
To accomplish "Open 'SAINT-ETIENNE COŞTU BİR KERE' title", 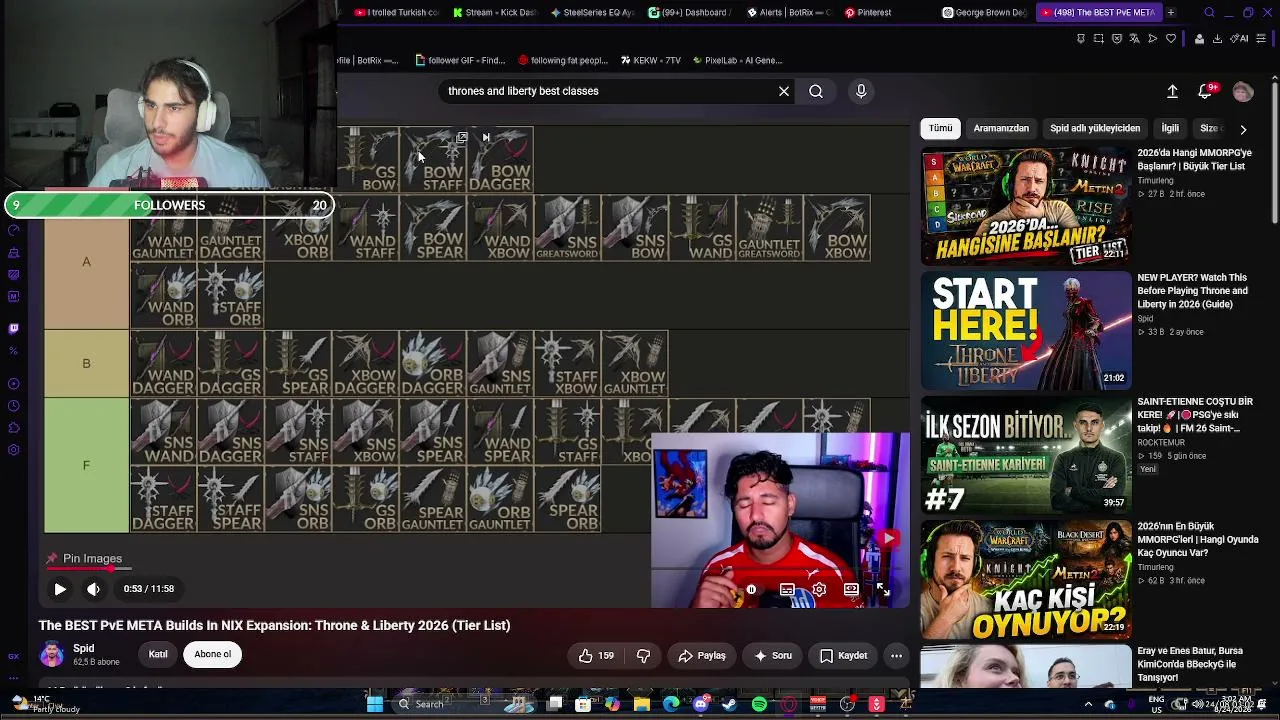I will click(x=1195, y=415).
